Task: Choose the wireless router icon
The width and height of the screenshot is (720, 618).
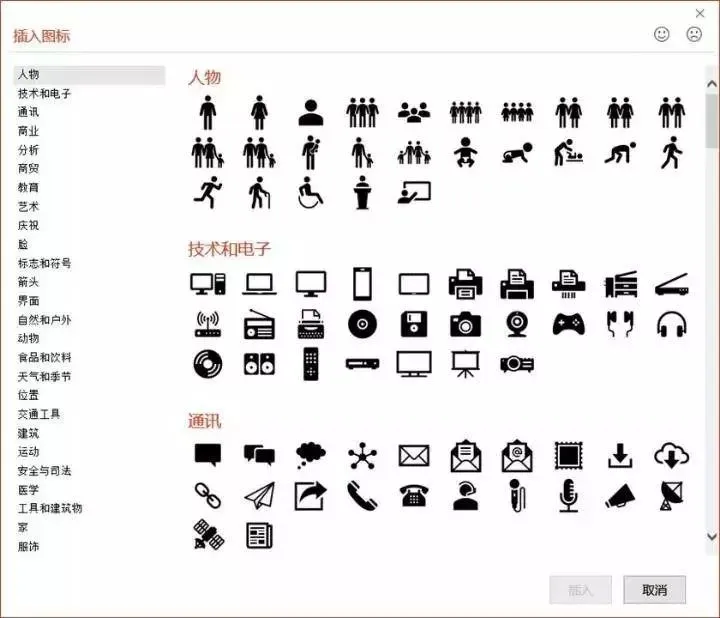Action: point(208,324)
